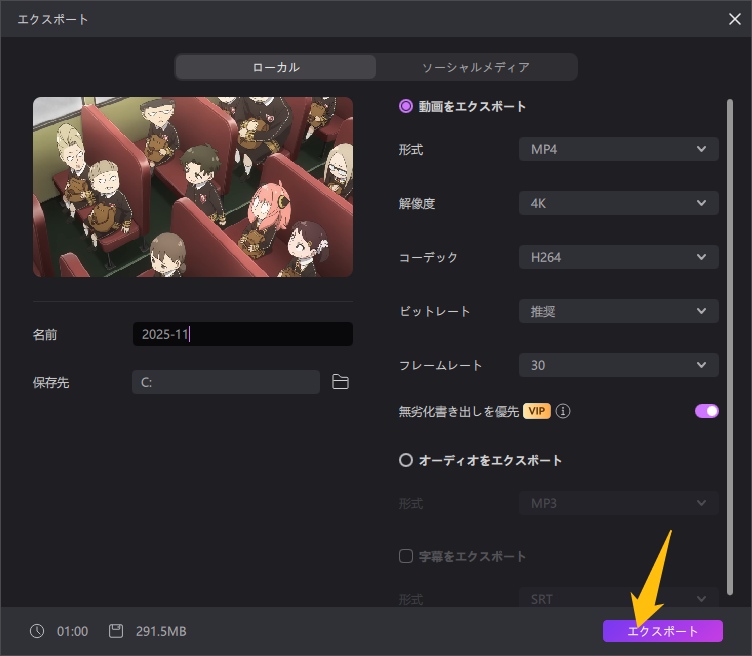This screenshot has height=656, width=752.
Task: Open the MP4 format dropdown
Action: click(619, 149)
